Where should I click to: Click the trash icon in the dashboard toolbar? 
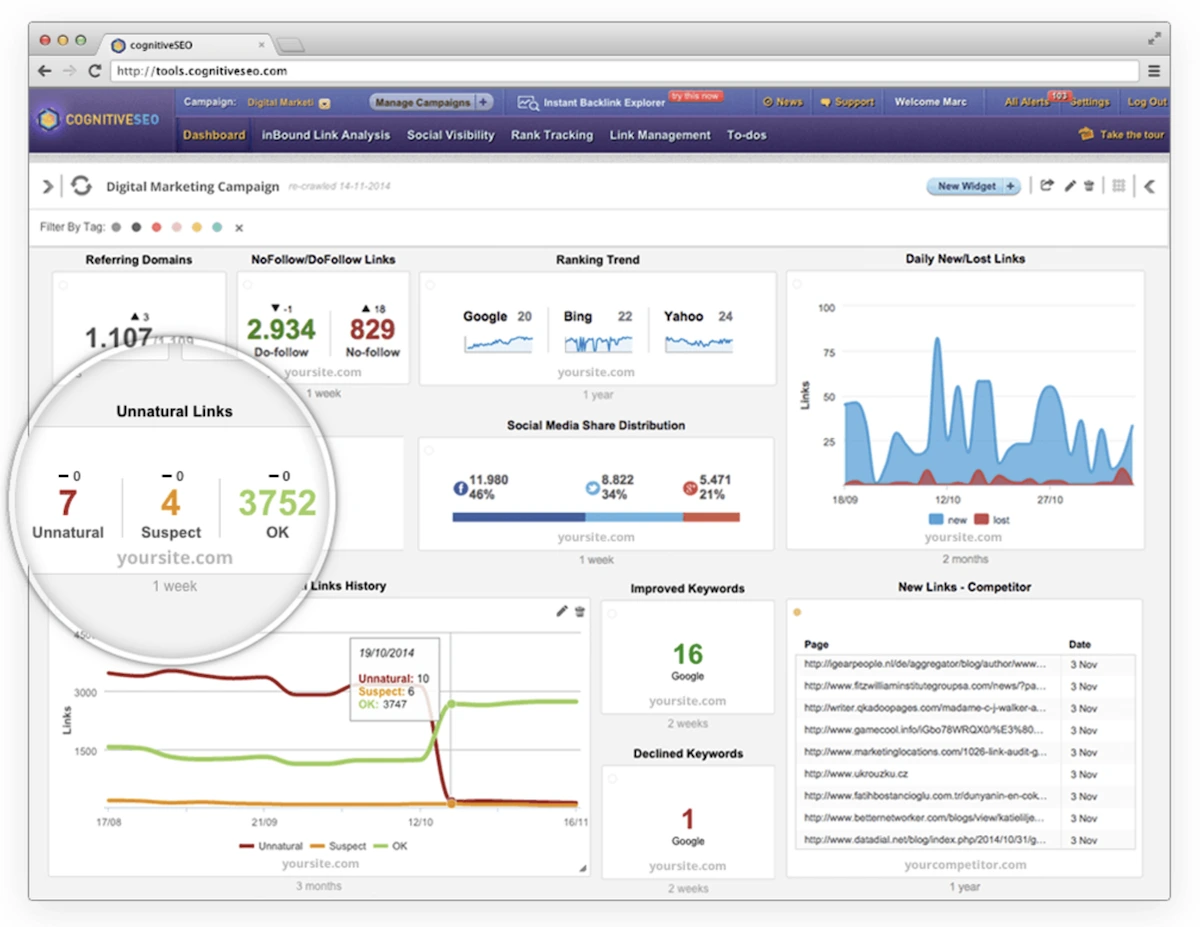tap(1090, 185)
